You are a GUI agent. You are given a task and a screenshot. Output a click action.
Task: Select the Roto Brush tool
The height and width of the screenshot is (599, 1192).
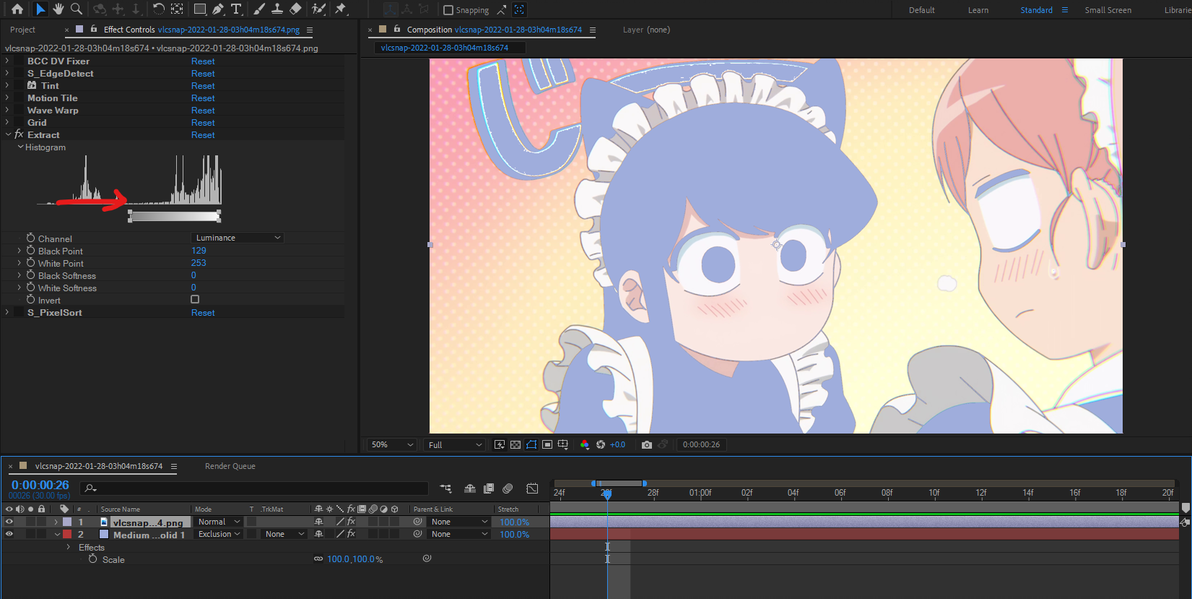[319, 9]
